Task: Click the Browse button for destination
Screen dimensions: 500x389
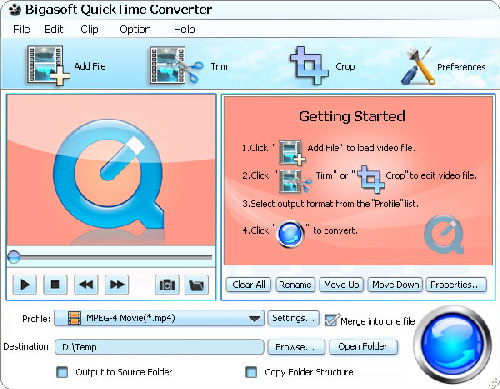Action: coord(295,347)
